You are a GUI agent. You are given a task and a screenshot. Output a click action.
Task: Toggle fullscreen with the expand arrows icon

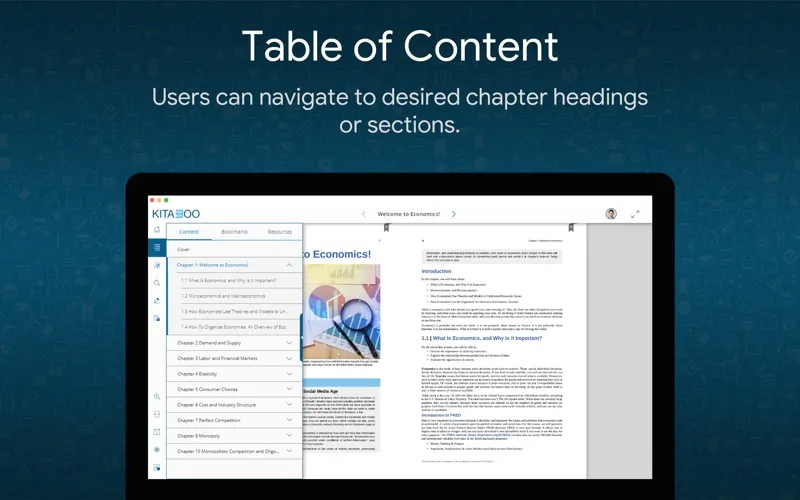point(635,214)
